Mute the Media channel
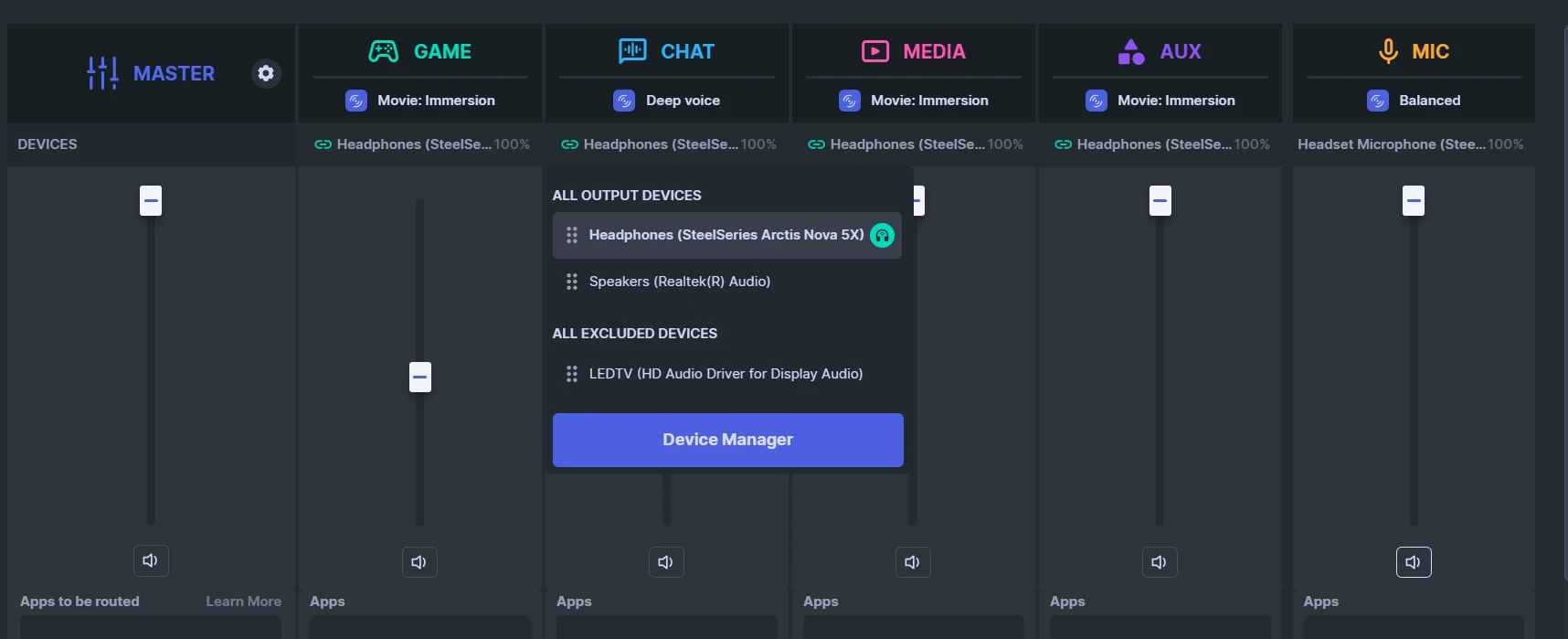The width and height of the screenshot is (1568, 639). coord(913,562)
